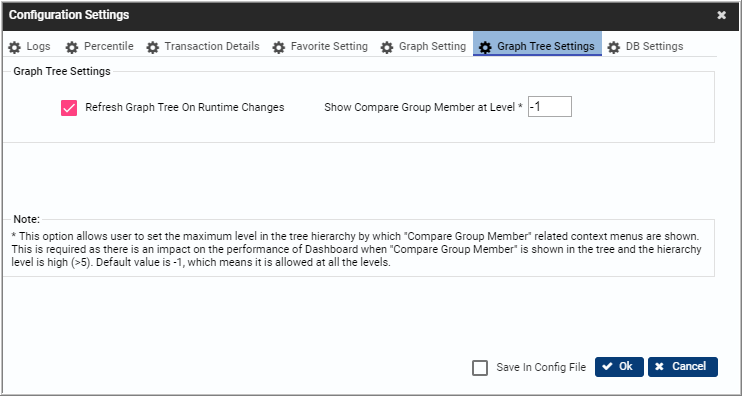Image resolution: width=742 pixels, height=396 pixels.
Task: Switch to the Graph Setting tab
Action: 424,47
